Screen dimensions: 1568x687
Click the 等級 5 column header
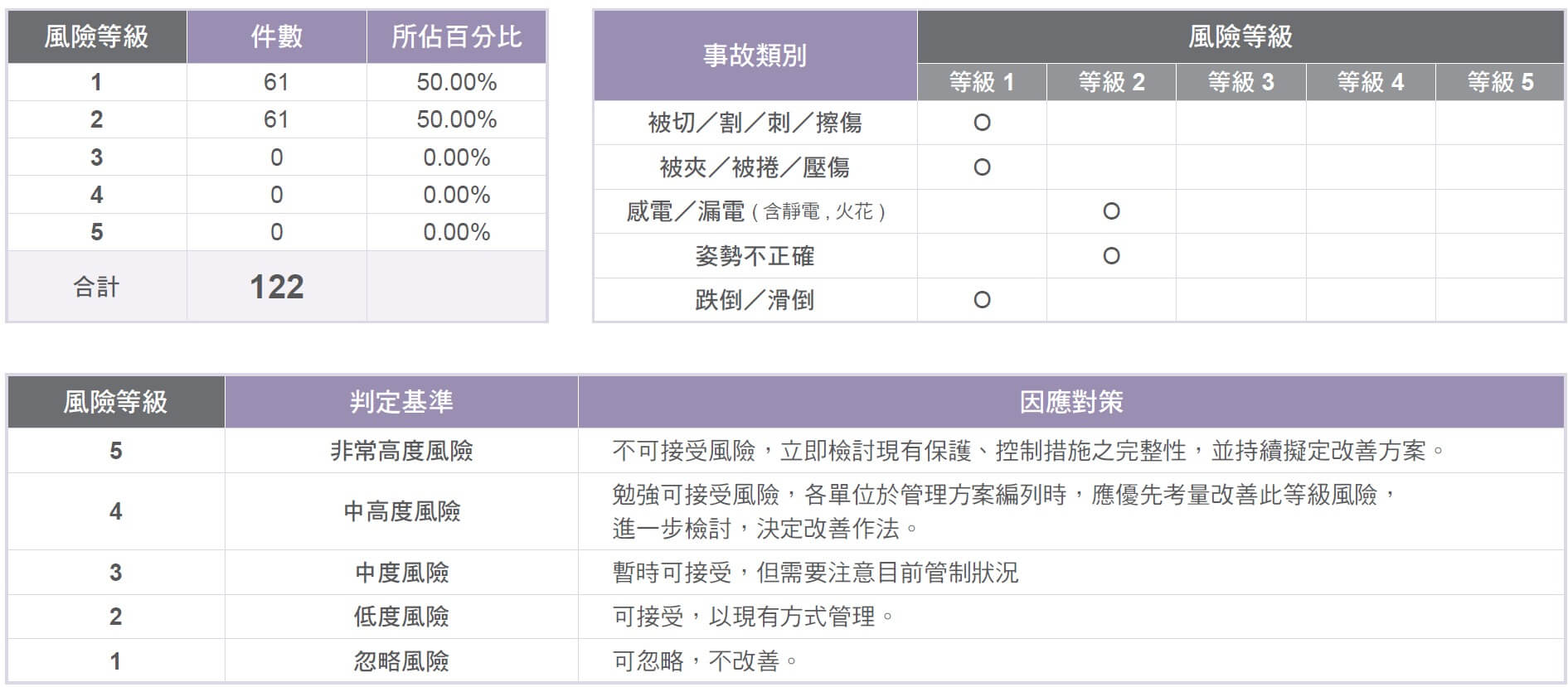[1500, 82]
